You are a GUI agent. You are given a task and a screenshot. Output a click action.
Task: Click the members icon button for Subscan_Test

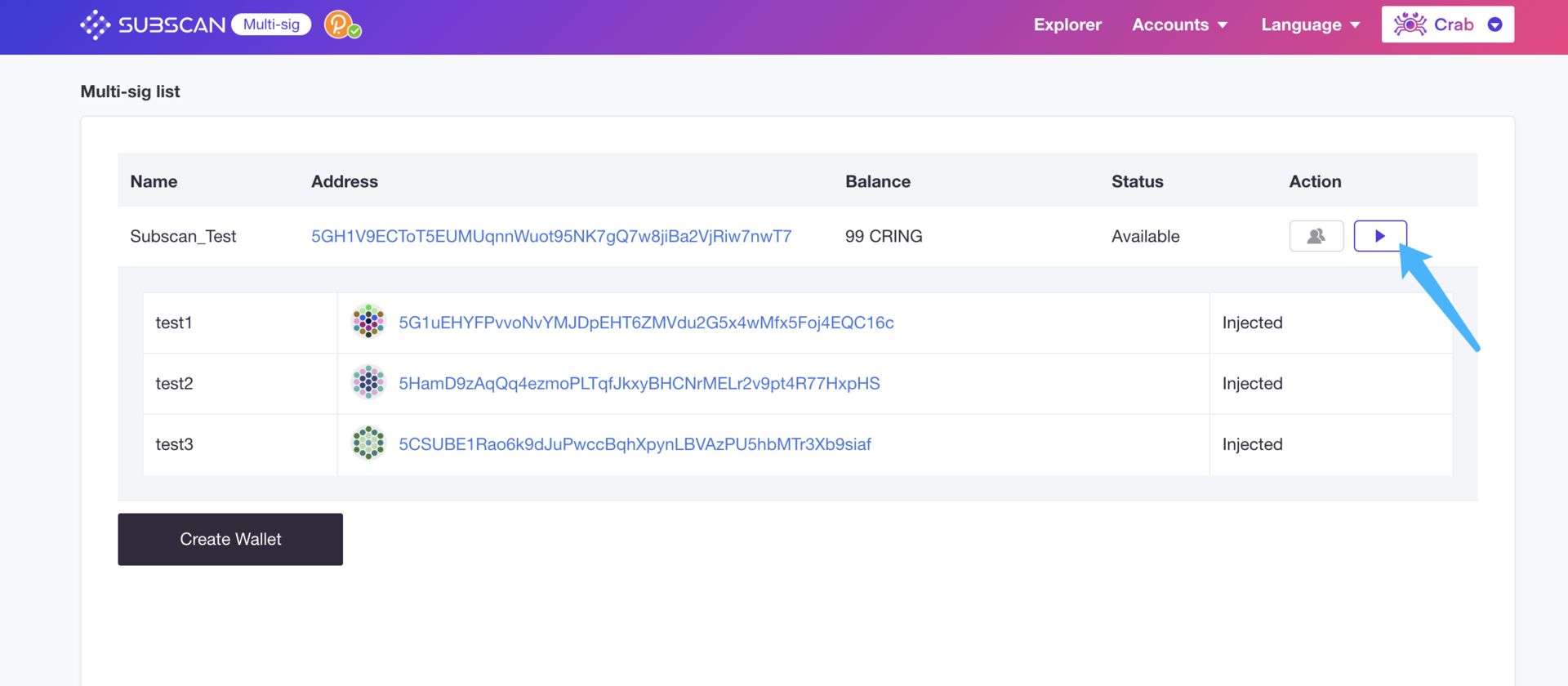1316,236
